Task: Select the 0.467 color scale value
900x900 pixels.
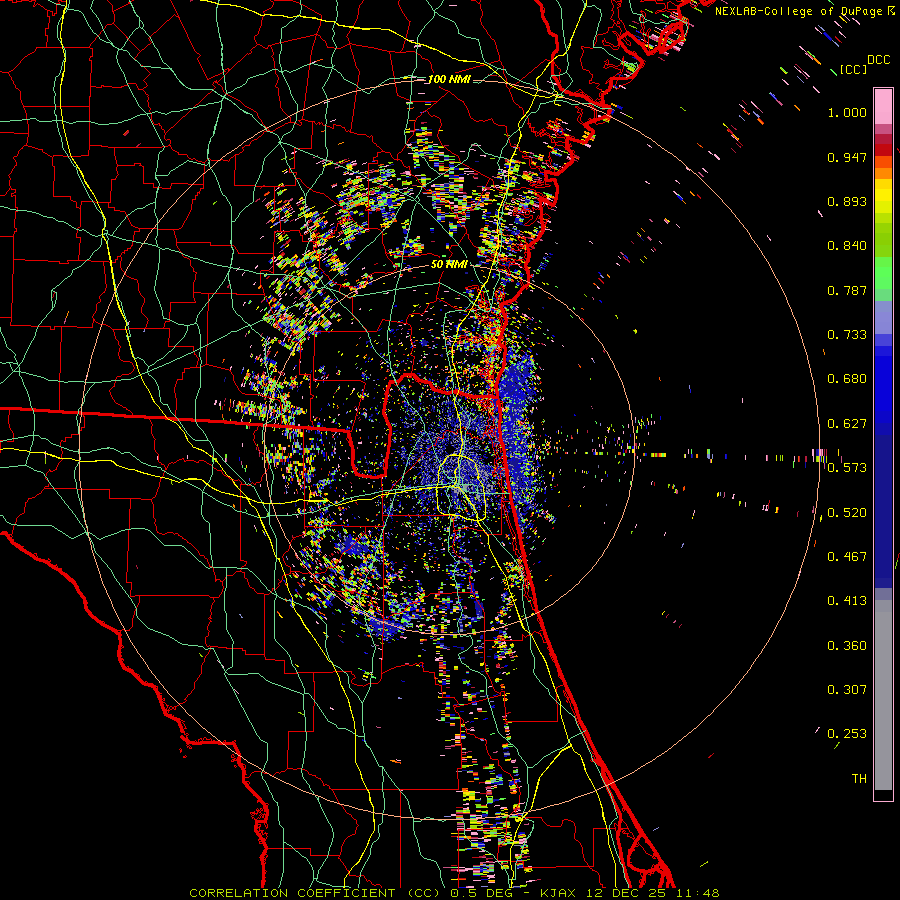Action: [847, 557]
